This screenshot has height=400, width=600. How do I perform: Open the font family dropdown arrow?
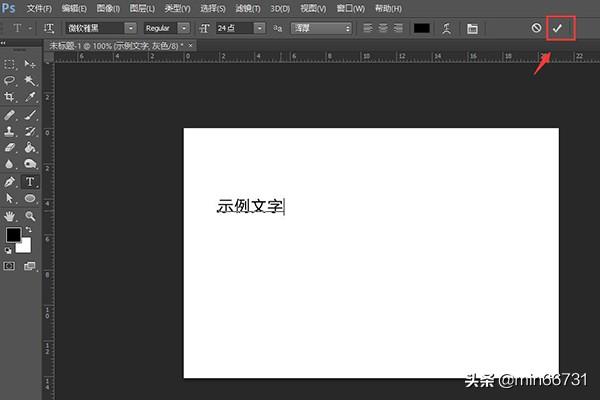click(130, 28)
